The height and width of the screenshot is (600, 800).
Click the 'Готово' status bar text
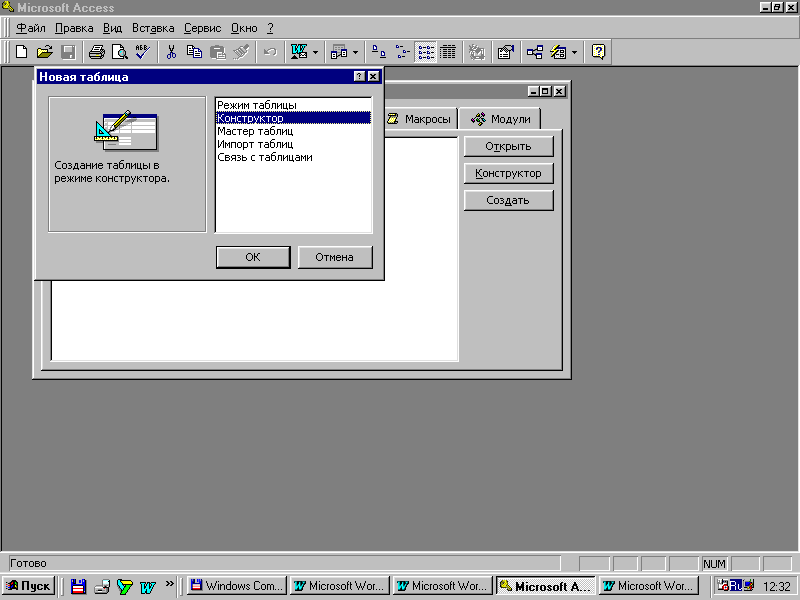pyautogui.click(x=29, y=563)
